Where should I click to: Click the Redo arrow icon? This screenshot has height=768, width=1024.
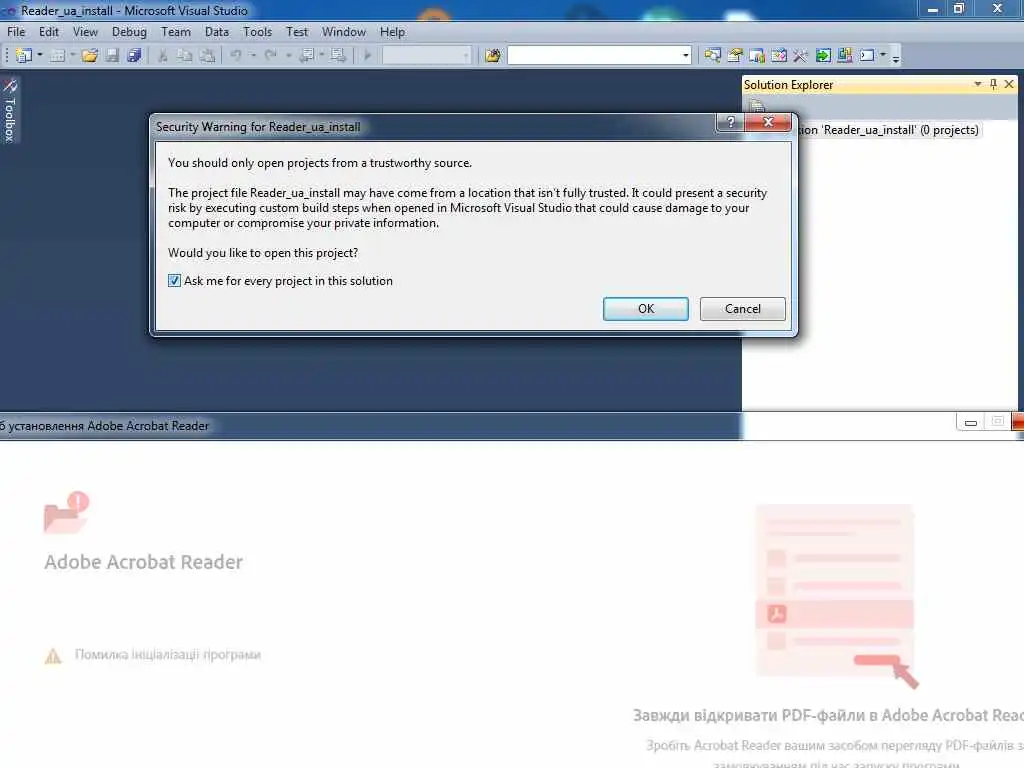coord(271,56)
